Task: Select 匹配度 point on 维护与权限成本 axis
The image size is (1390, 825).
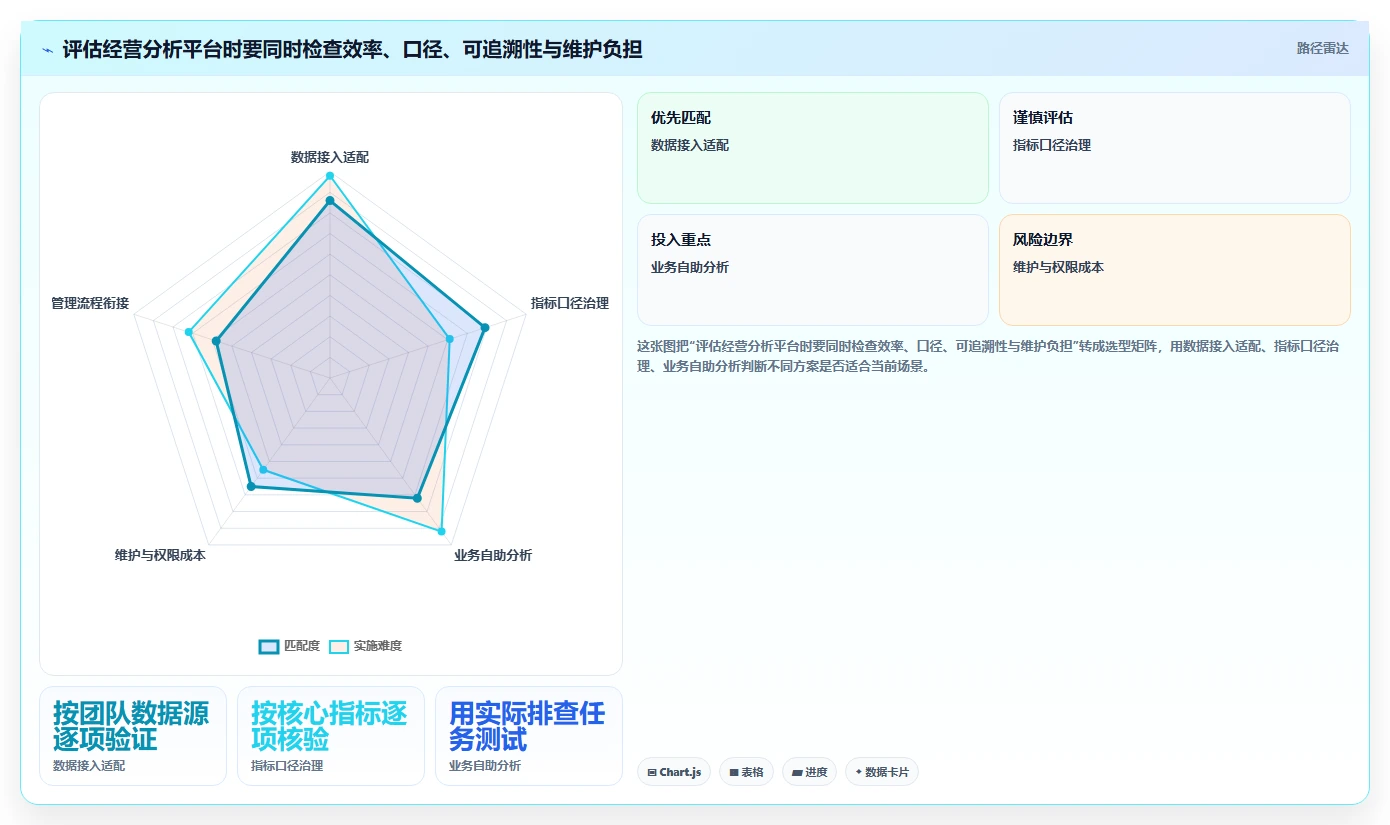Action: (x=251, y=487)
